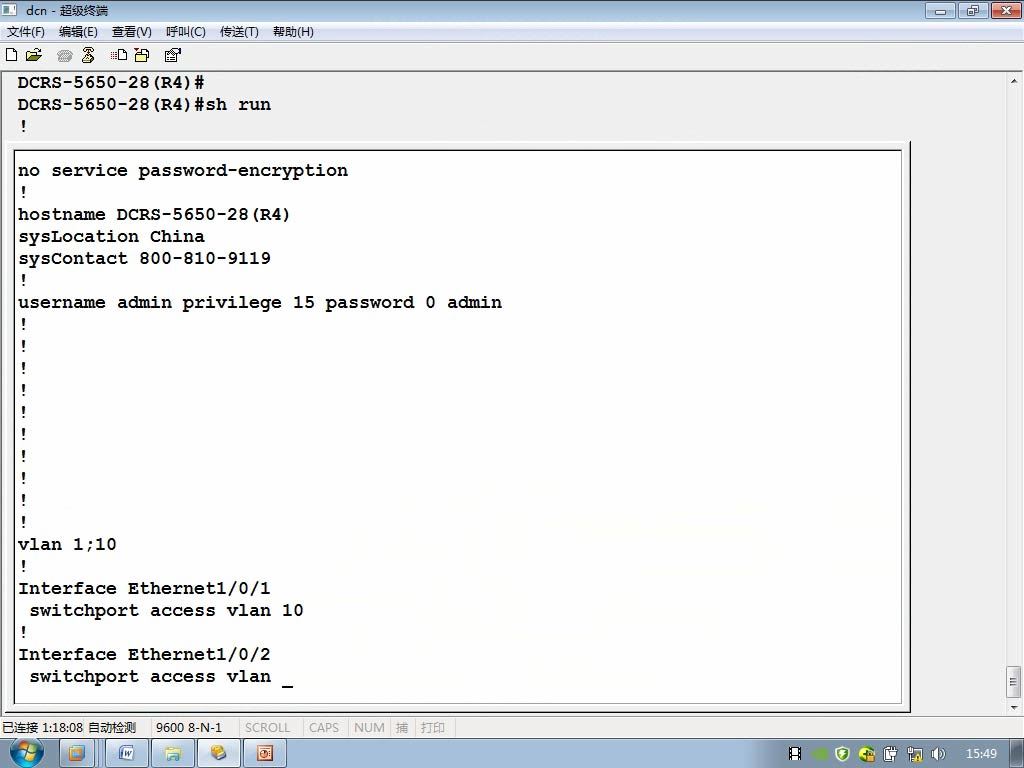
Task: Click the green shield security tray icon
Action: [842, 754]
